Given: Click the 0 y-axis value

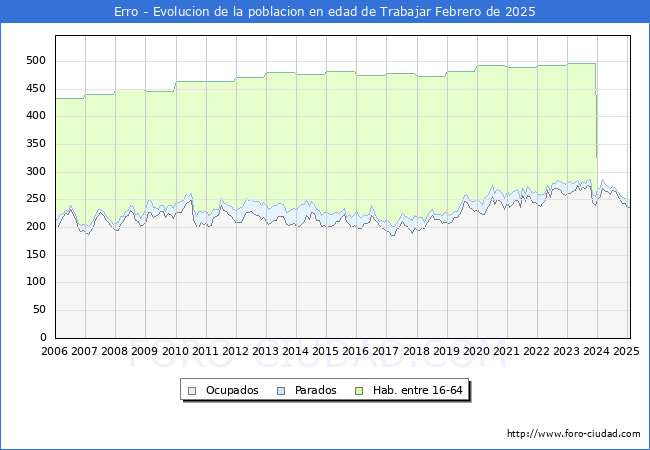Looking at the screenshot, I should [x=43, y=337].
